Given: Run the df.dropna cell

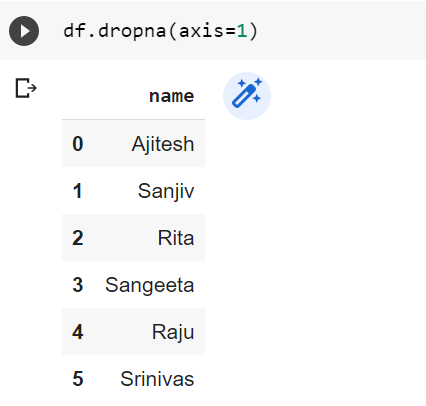Looking at the screenshot, I should click(24, 31).
